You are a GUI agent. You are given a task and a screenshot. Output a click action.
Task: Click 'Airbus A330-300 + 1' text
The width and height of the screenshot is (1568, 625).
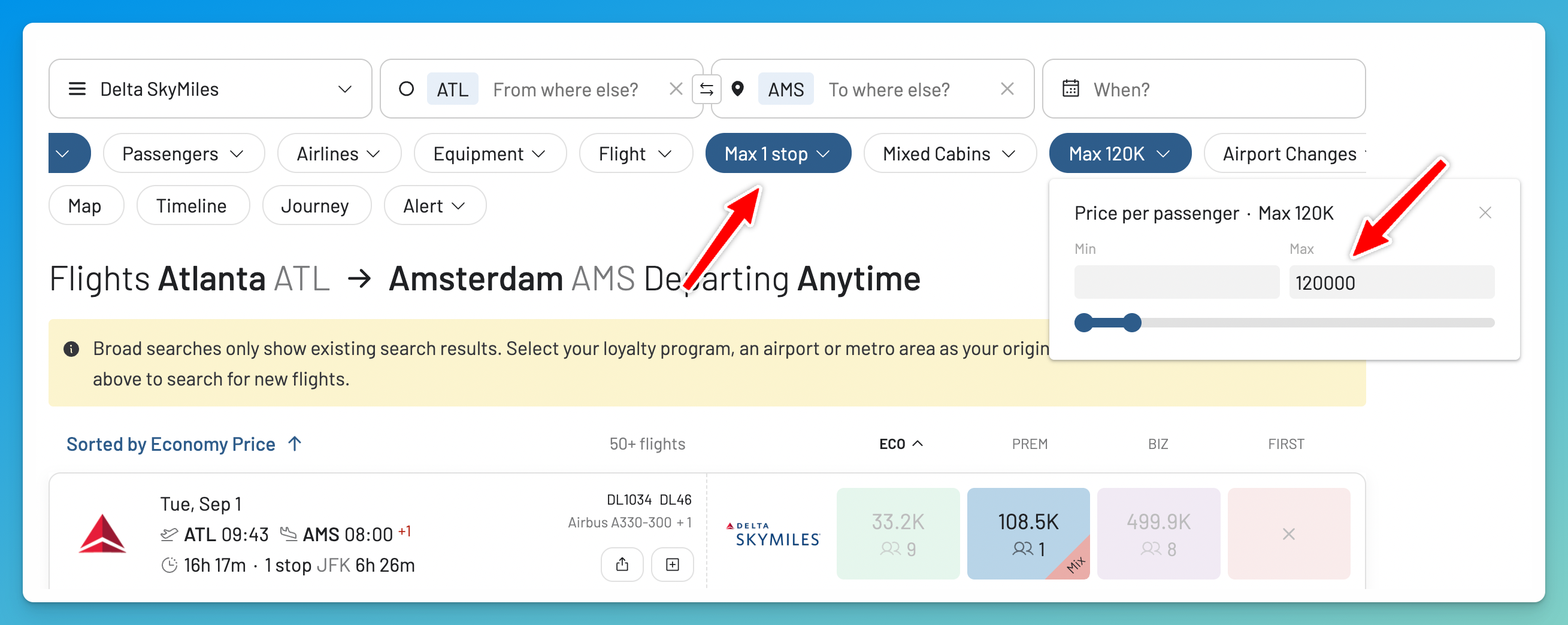[x=629, y=522]
